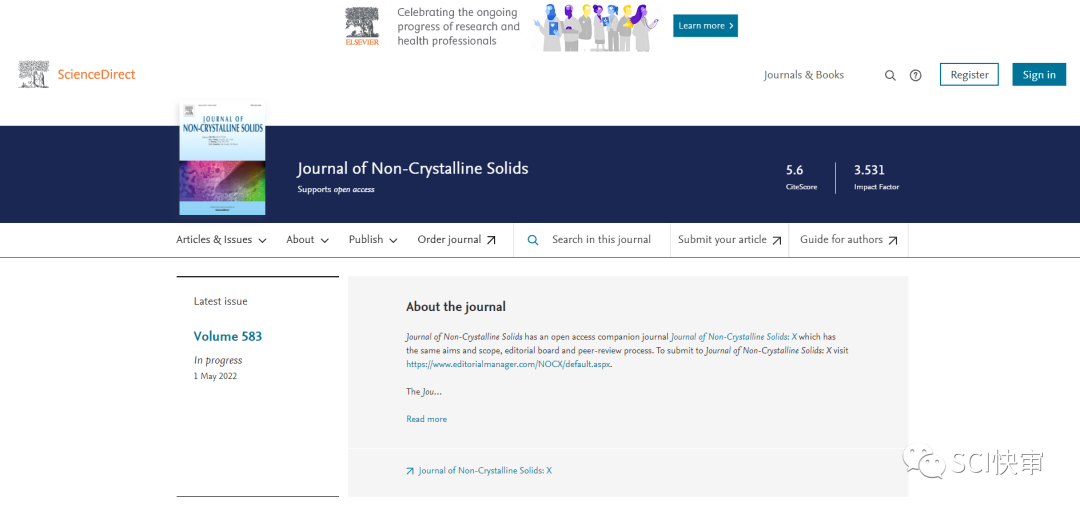
Task: Click arrow icon beside Guide for authors
Action: (893, 240)
